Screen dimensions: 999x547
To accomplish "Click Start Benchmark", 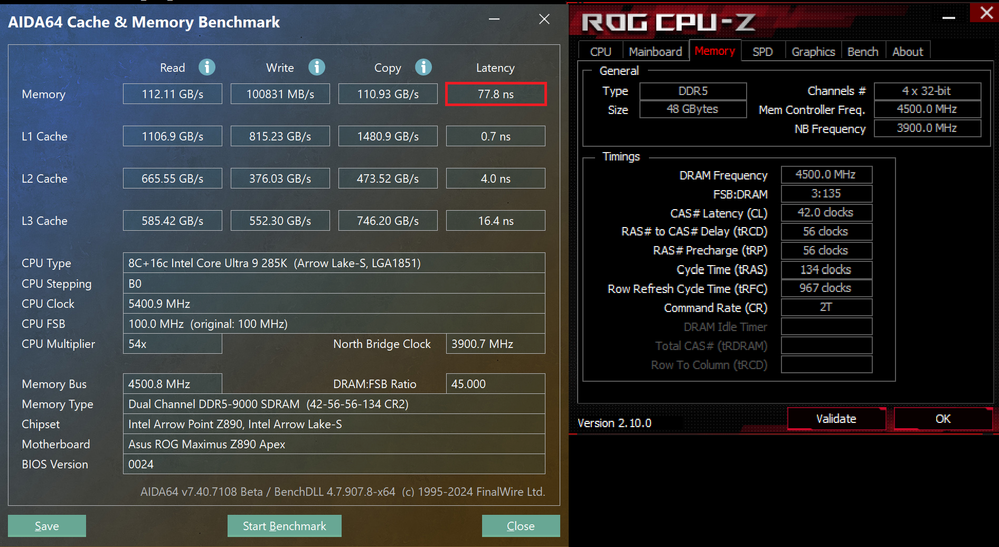I will point(284,526).
